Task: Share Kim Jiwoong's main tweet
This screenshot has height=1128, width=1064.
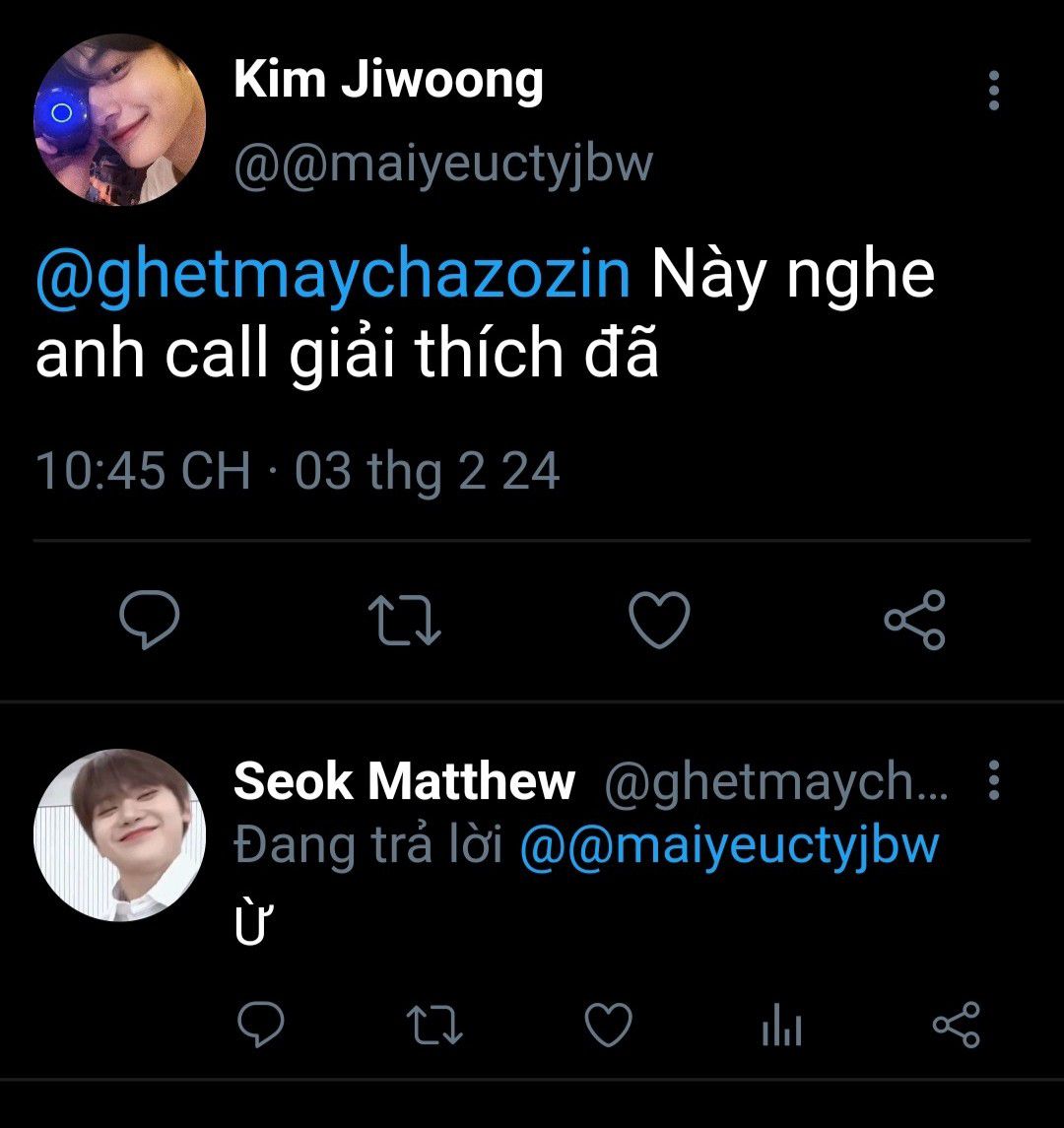Action: point(914,620)
